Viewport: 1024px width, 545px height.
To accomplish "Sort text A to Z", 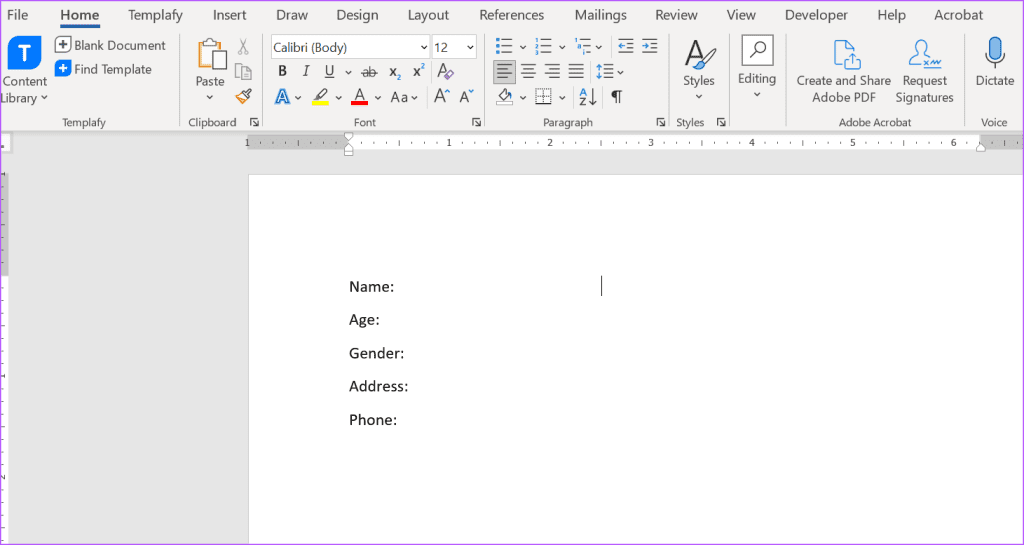I will (588, 97).
